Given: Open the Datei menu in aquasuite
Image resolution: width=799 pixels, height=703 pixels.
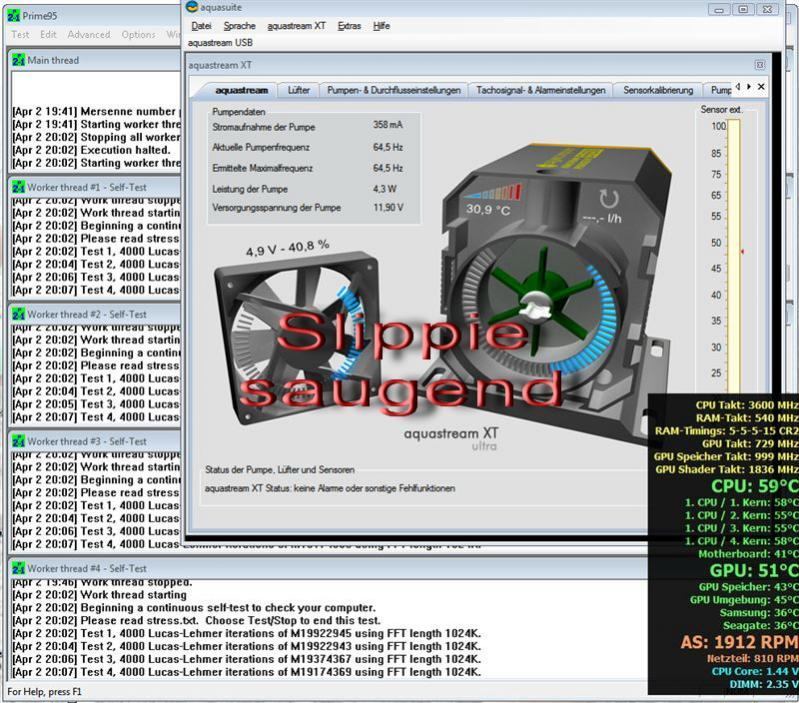Looking at the screenshot, I should click(x=201, y=26).
